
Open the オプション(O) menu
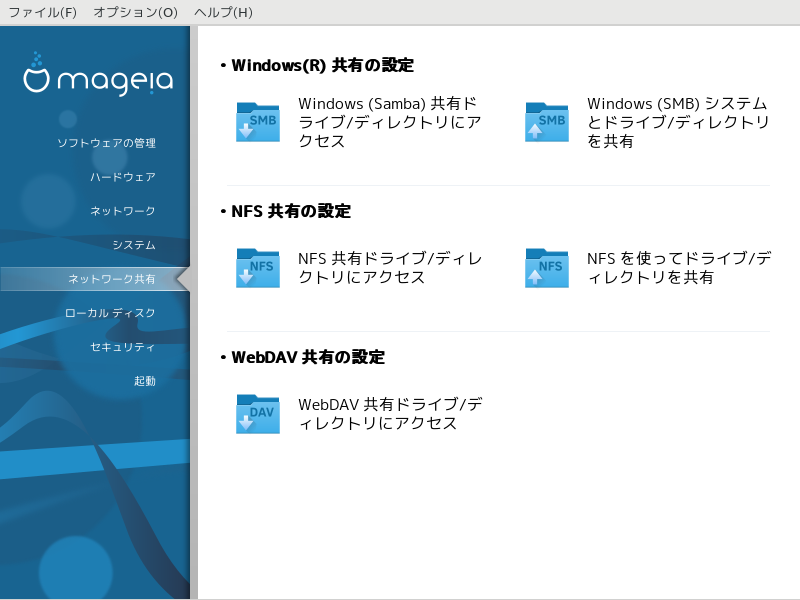click(x=135, y=12)
